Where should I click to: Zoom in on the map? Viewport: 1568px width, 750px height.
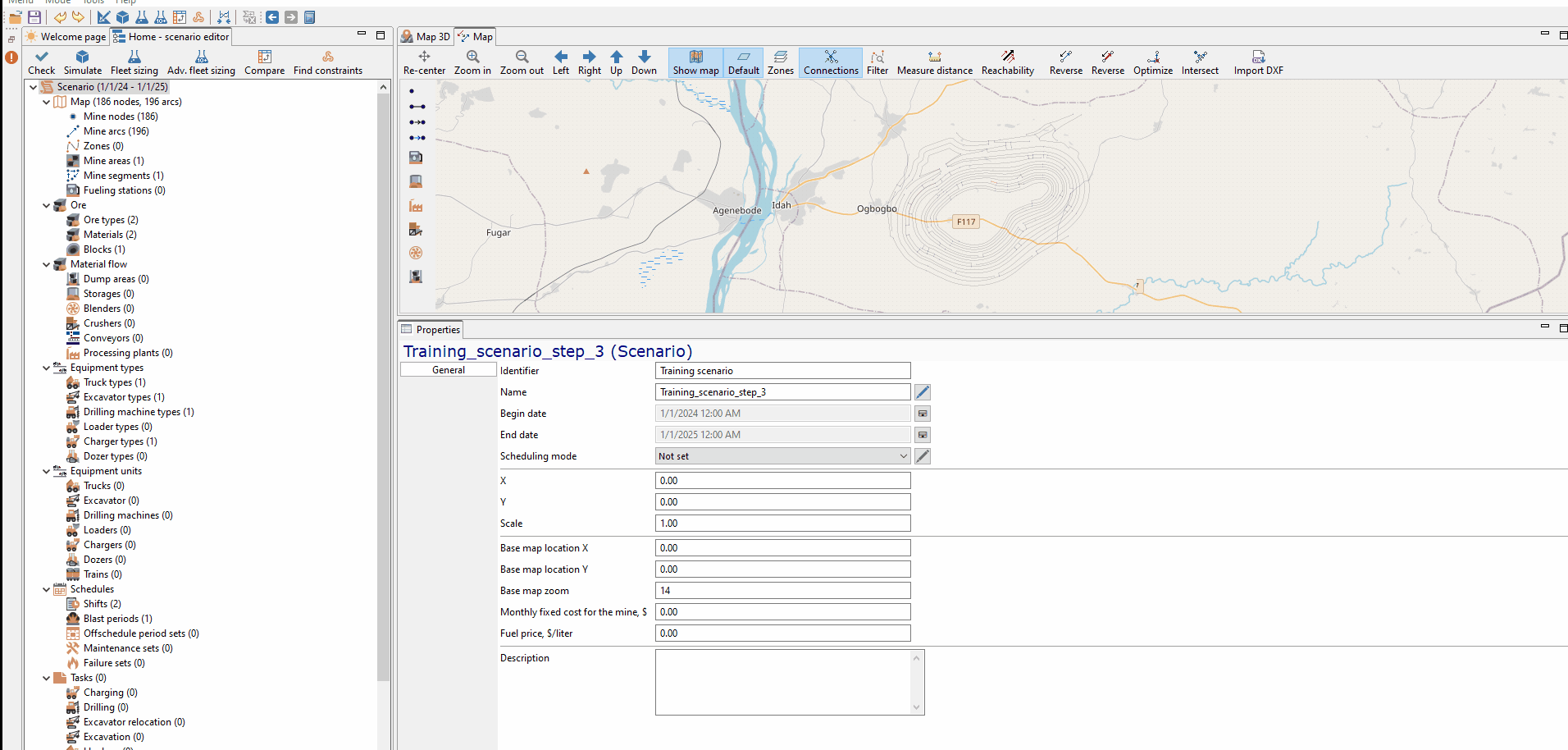472,62
